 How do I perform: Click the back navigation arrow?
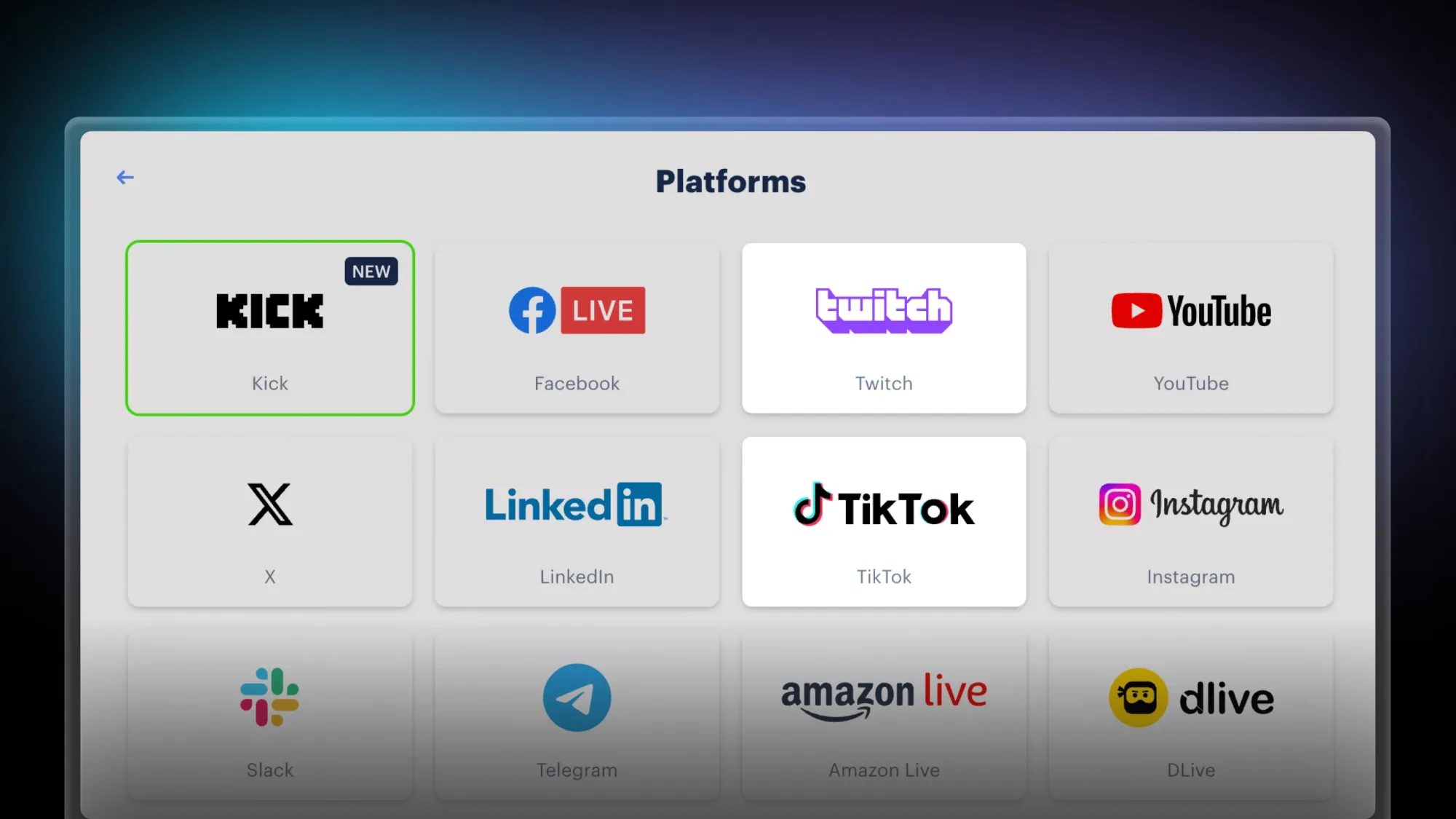125,177
